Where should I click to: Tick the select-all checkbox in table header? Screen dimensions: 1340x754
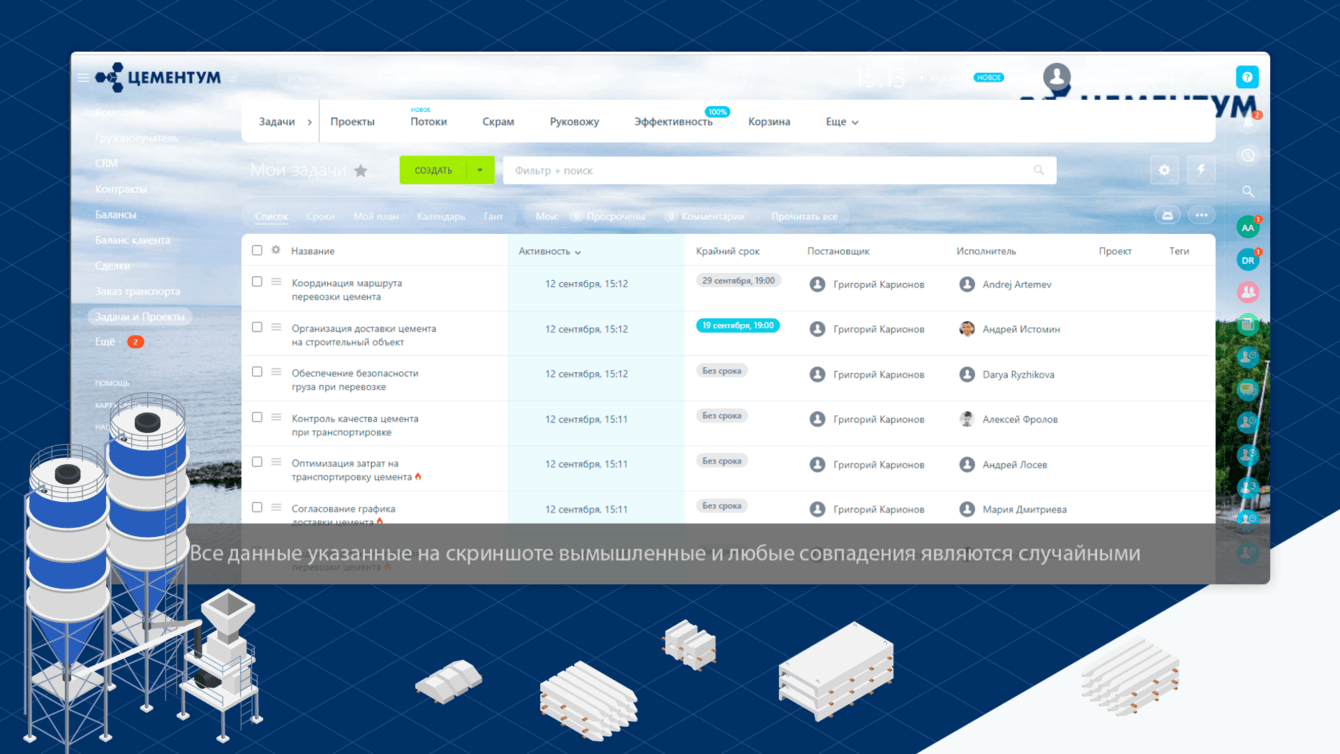click(257, 250)
